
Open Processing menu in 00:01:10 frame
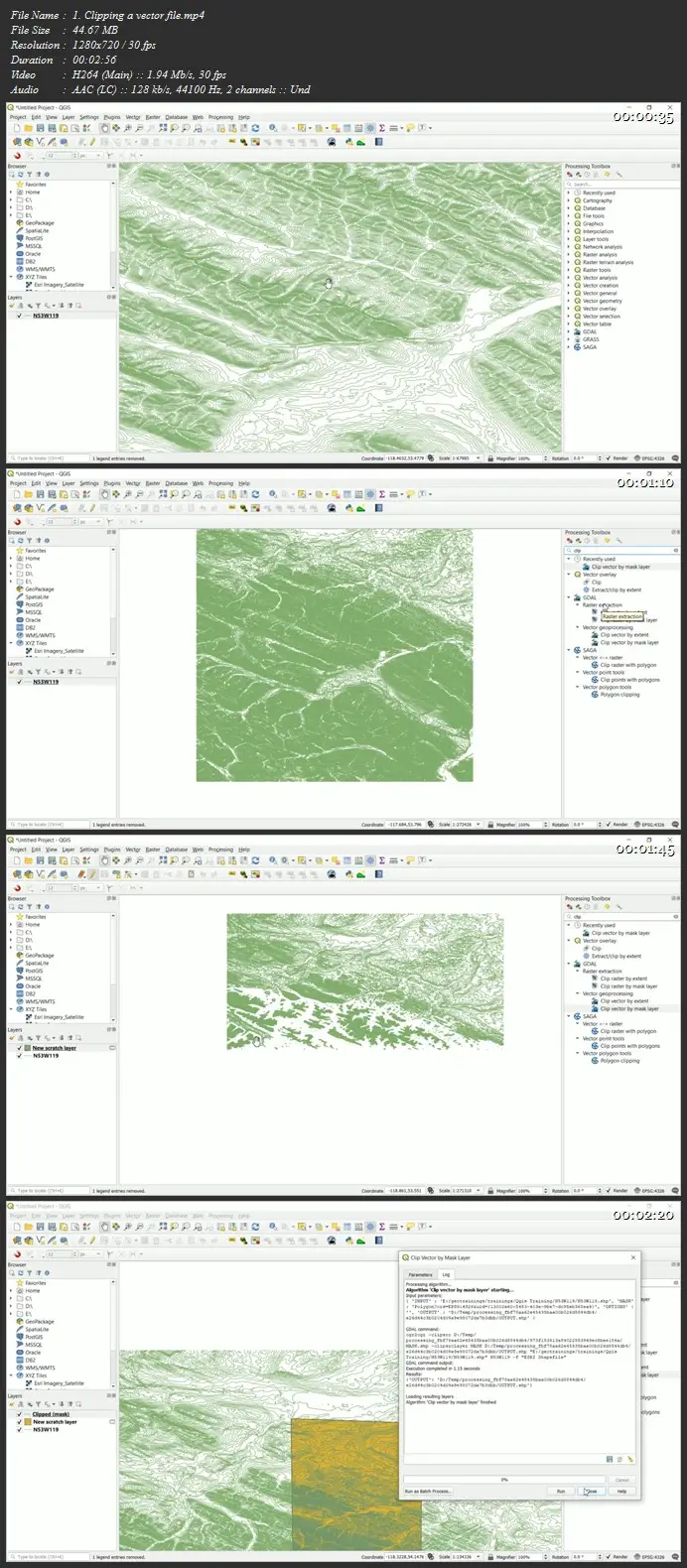tap(220, 483)
